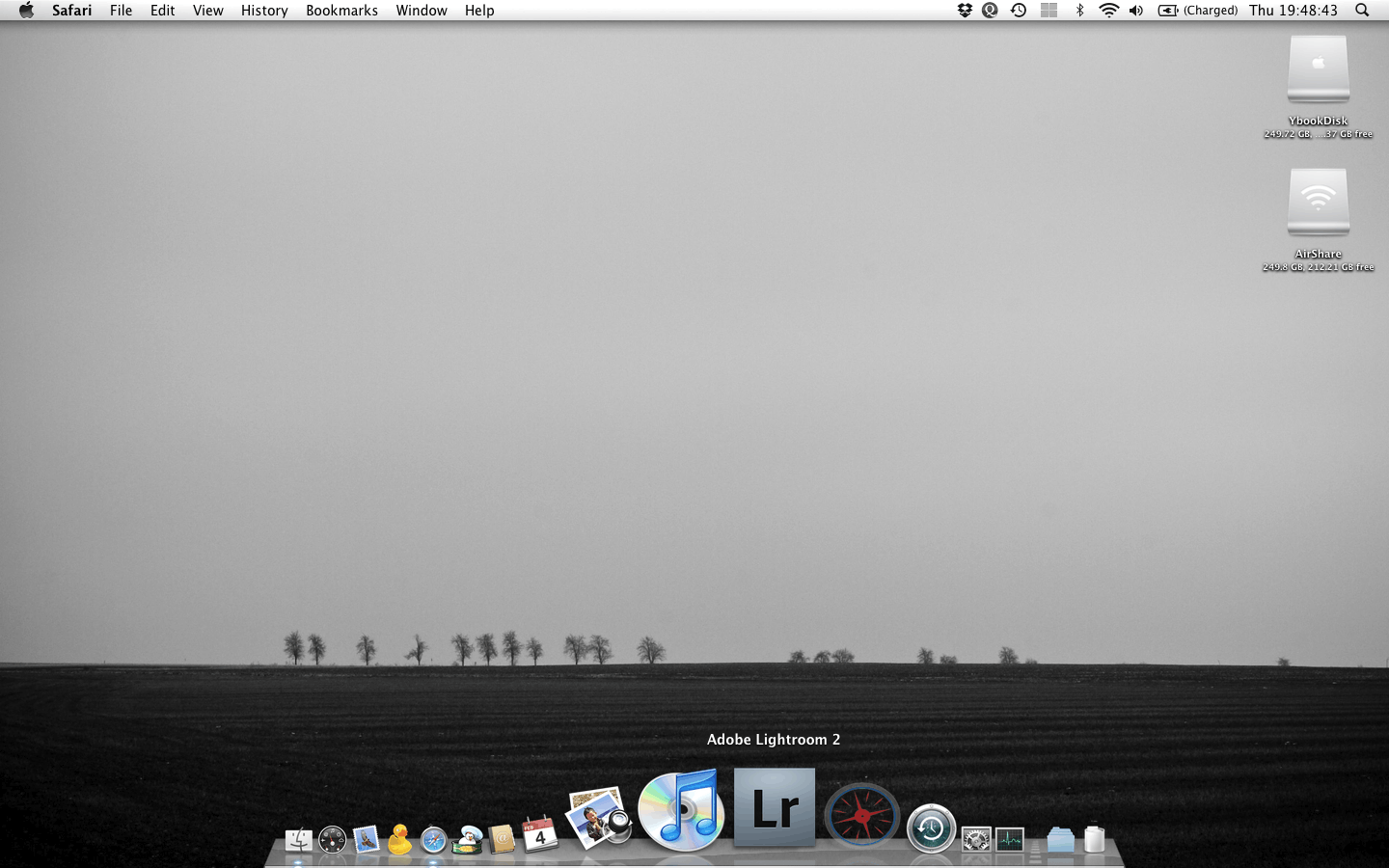Image resolution: width=1389 pixels, height=868 pixels.
Task: Open the Apple menu
Action: pyautogui.click(x=26, y=11)
